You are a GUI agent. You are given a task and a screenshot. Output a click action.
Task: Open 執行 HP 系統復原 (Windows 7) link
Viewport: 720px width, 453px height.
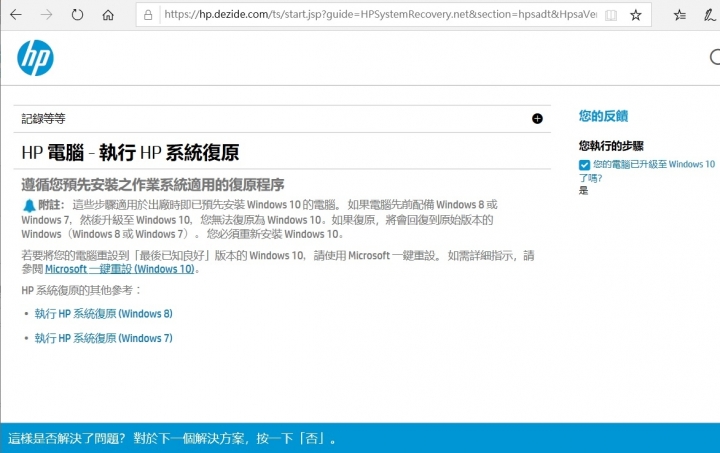coord(103,338)
